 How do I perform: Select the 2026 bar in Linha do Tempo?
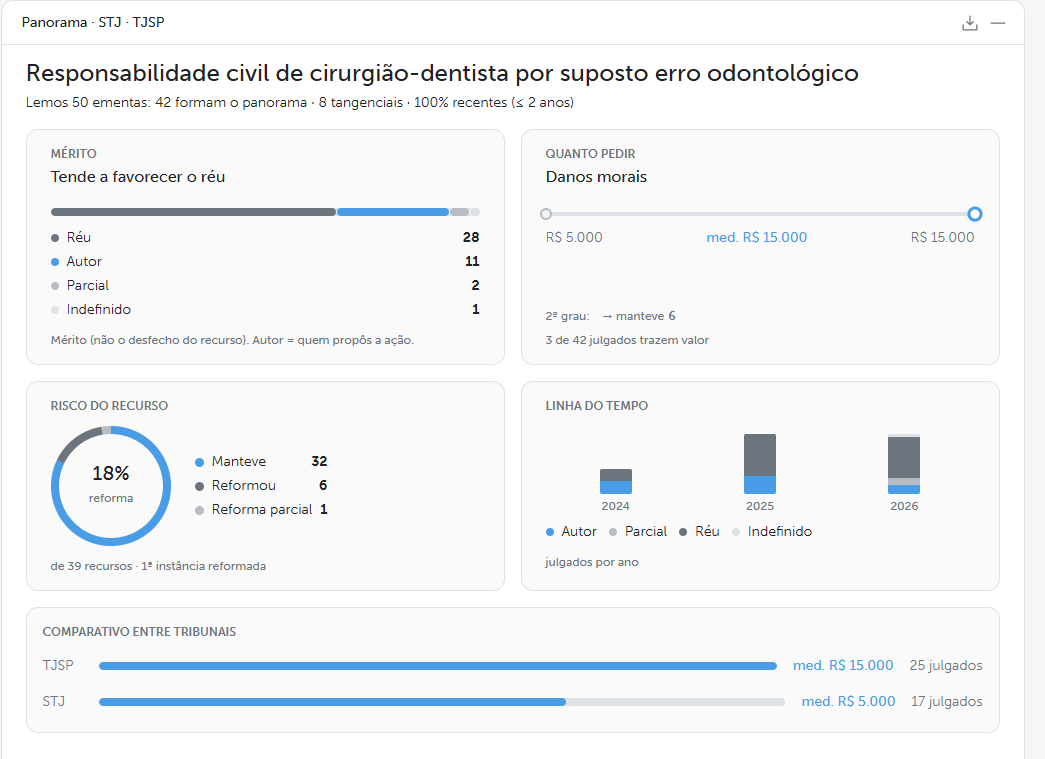click(904, 464)
